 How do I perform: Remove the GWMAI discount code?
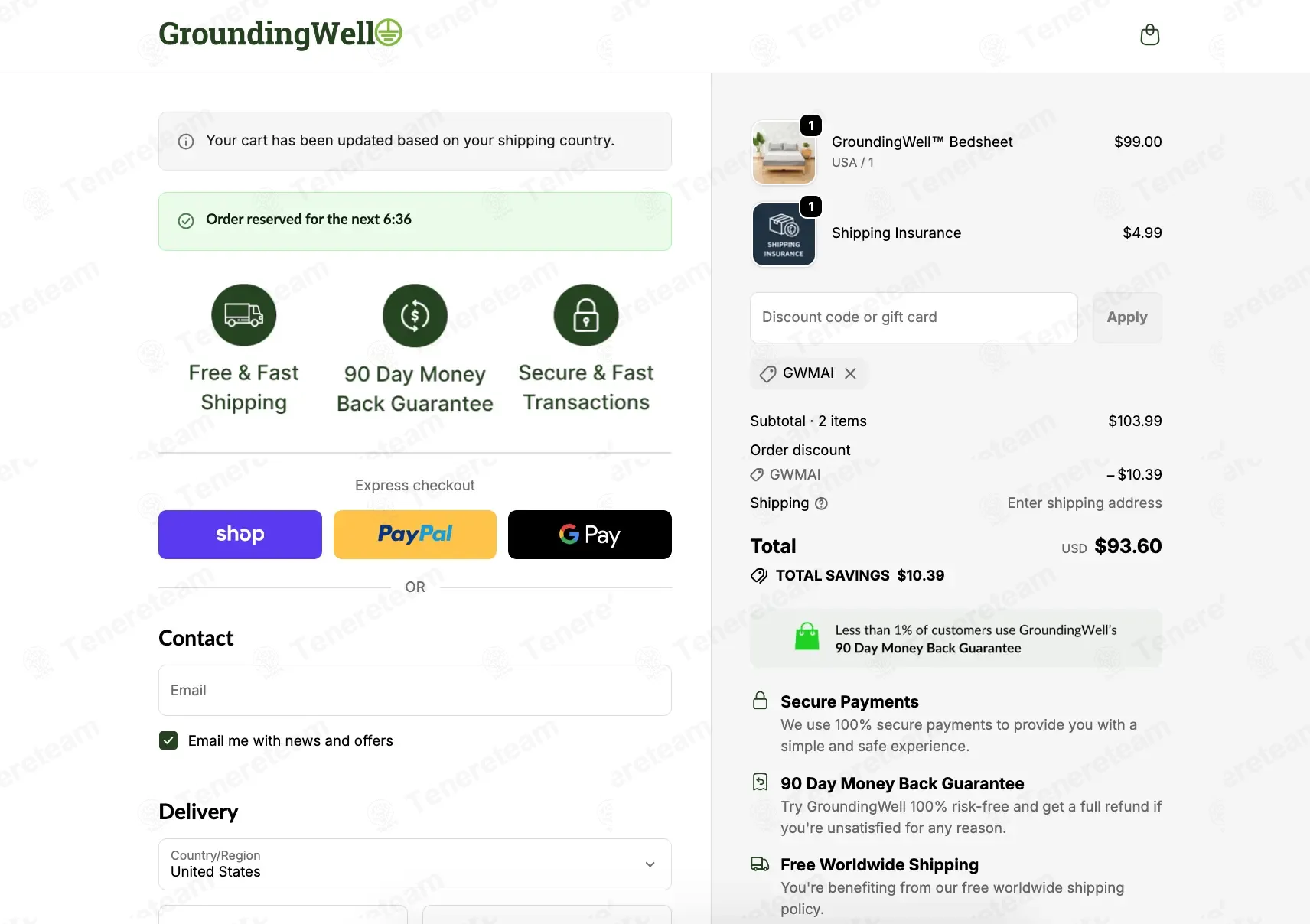(x=850, y=373)
